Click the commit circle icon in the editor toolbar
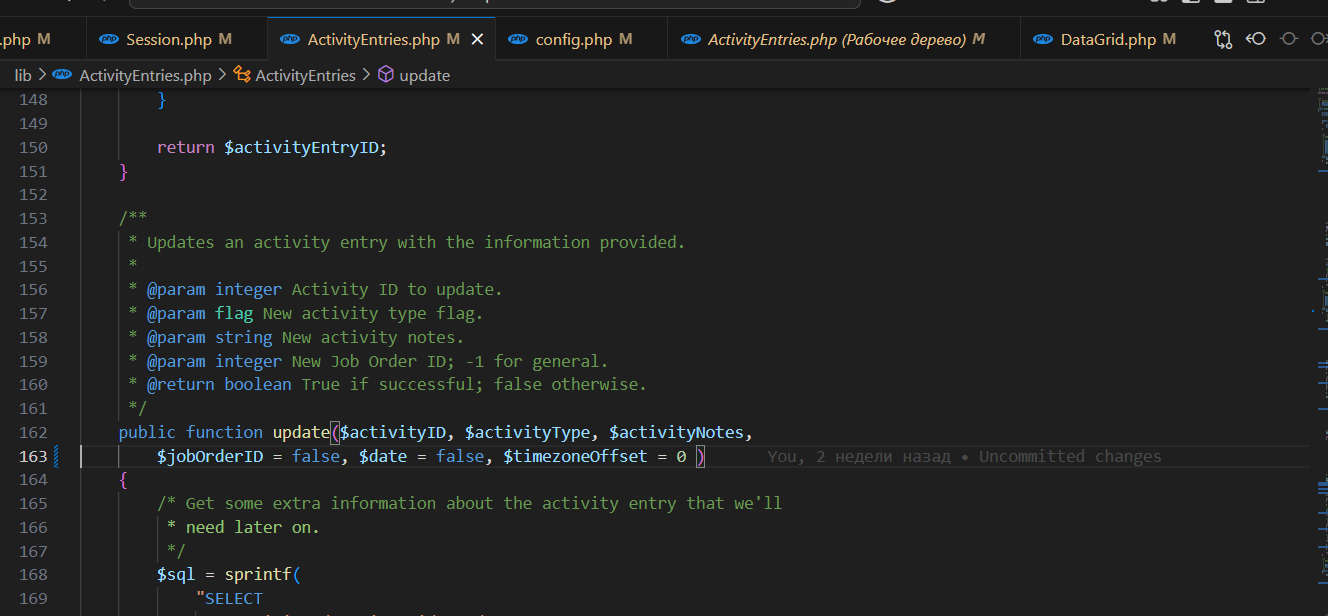1328x616 pixels. (1289, 40)
